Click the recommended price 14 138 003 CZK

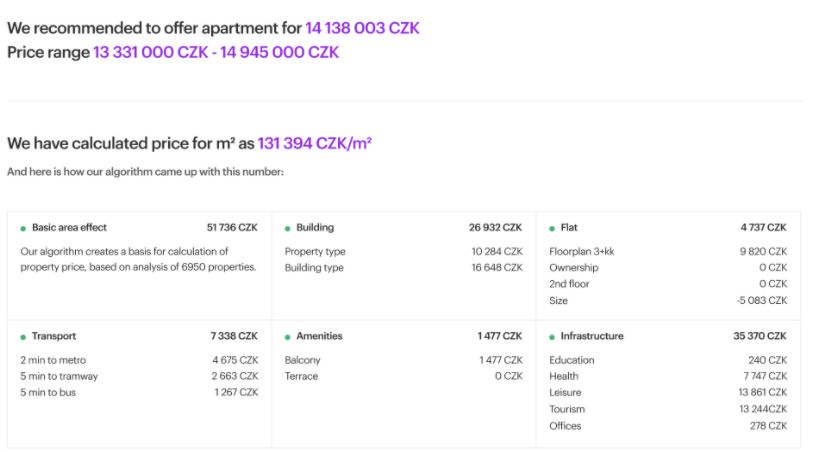click(362, 28)
